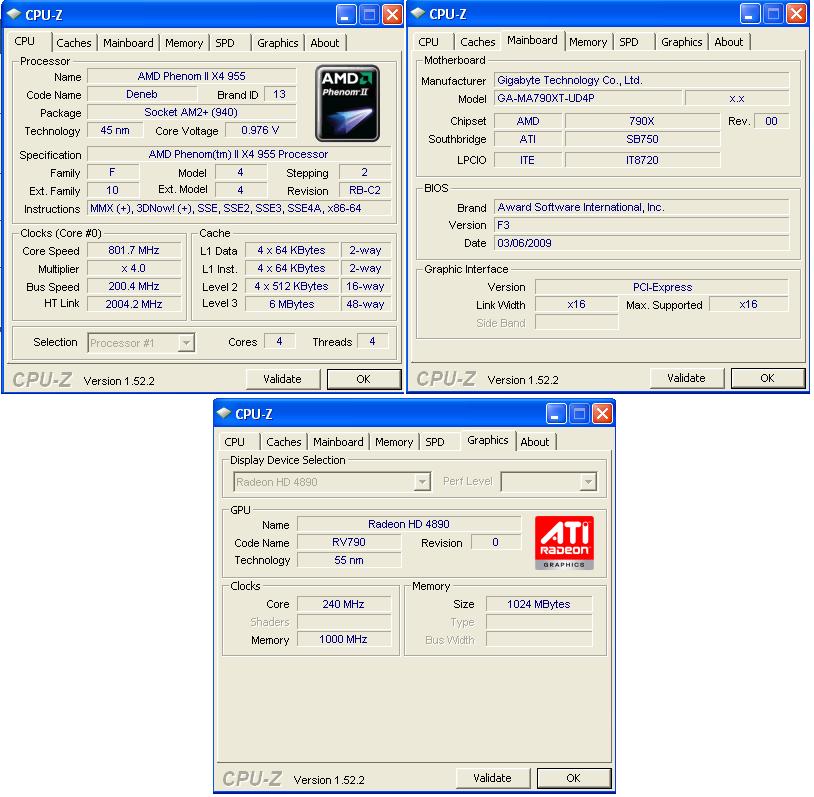
Task: Click the CPU-Z title icon in Mainboard window
Action: pyautogui.click(x=418, y=14)
